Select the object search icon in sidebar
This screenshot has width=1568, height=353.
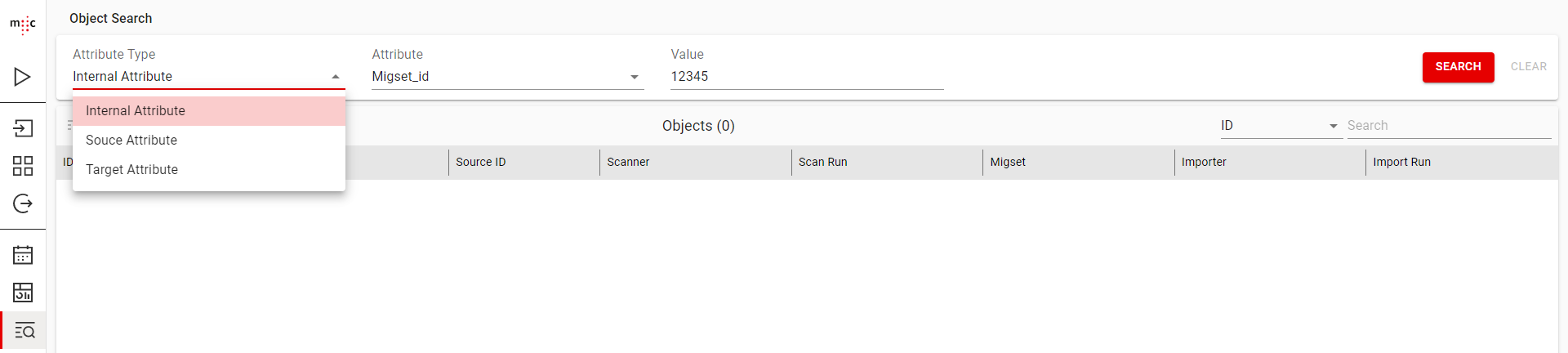tap(24, 331)
